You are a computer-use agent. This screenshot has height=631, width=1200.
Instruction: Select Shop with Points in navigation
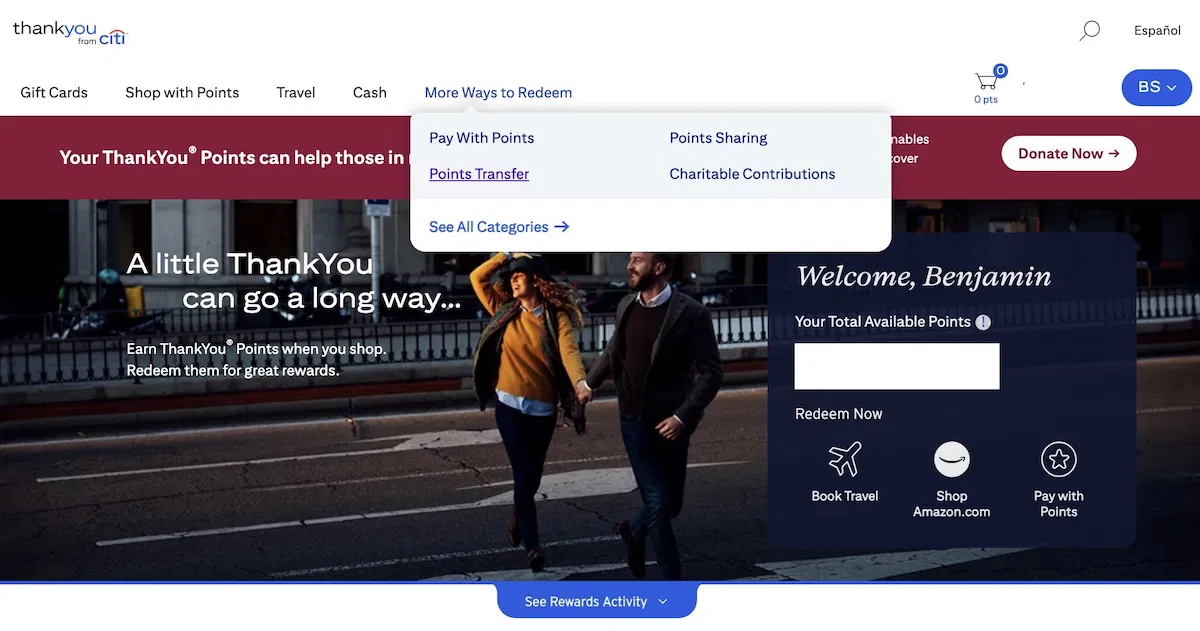click(182, 93)
